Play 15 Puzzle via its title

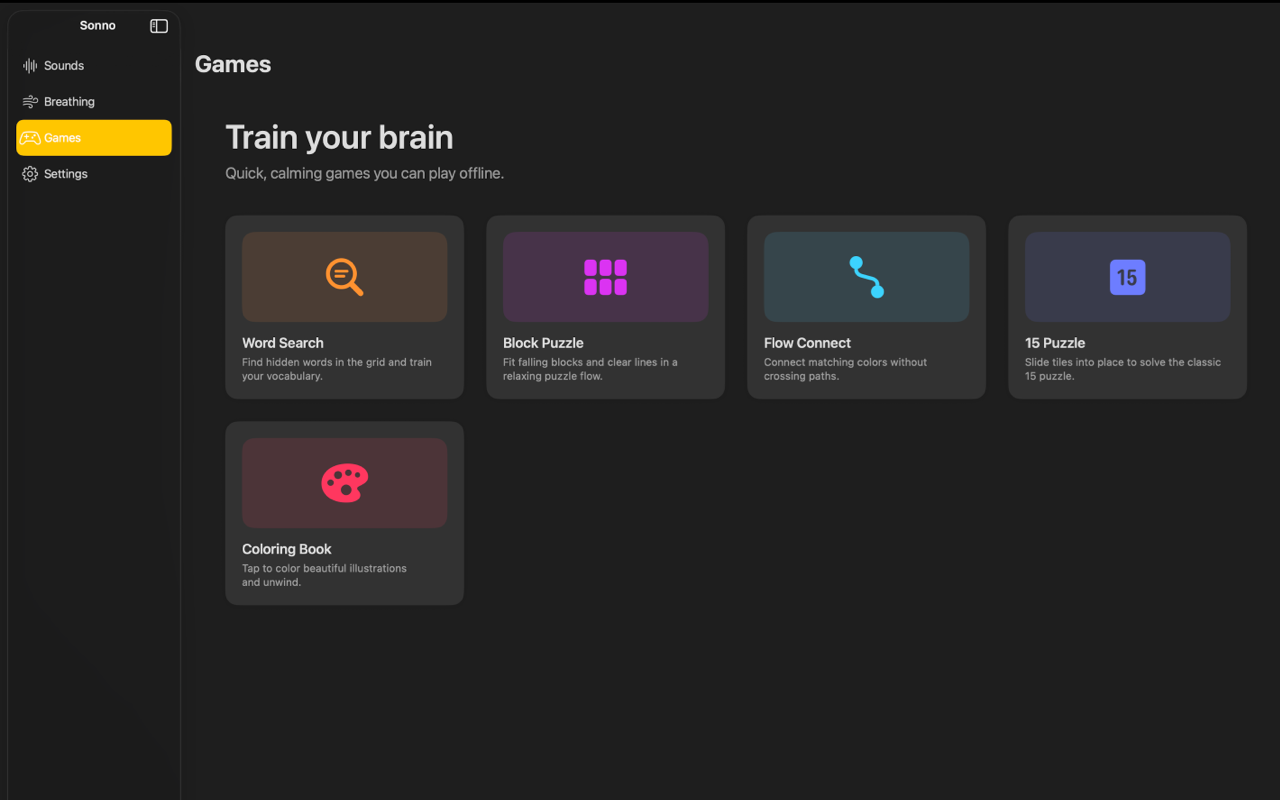(x=1055, y=343)
